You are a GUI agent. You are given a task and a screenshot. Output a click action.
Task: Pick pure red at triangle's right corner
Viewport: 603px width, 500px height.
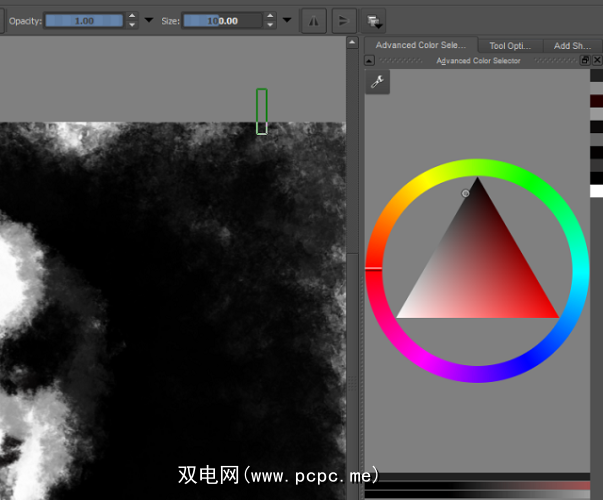pos(555,315)
